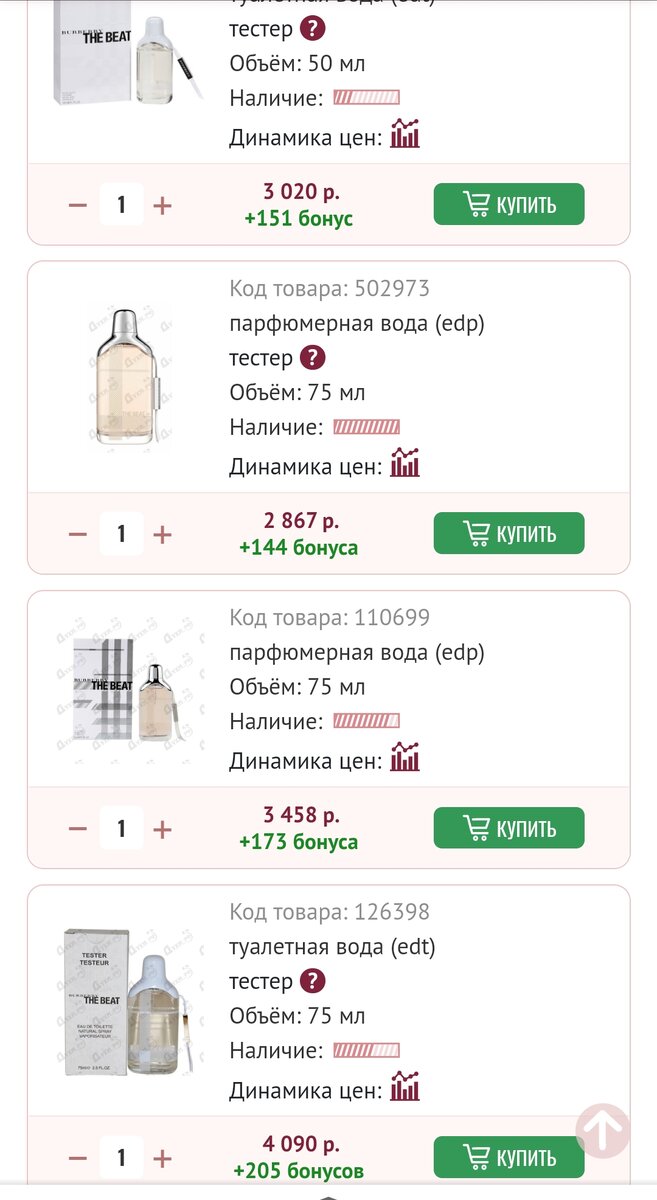Open the price history icon for the 50 мл tester

pos(406,133)
